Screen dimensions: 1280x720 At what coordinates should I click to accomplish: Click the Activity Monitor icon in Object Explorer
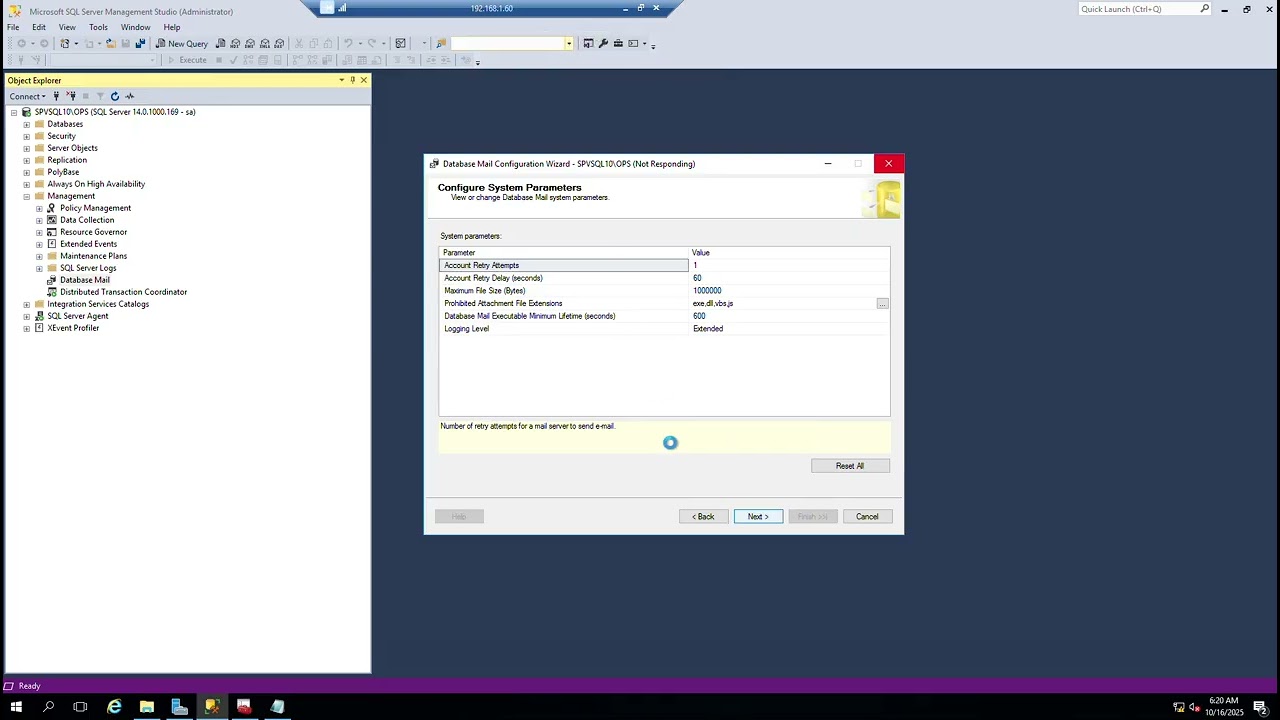coord(130,97)
